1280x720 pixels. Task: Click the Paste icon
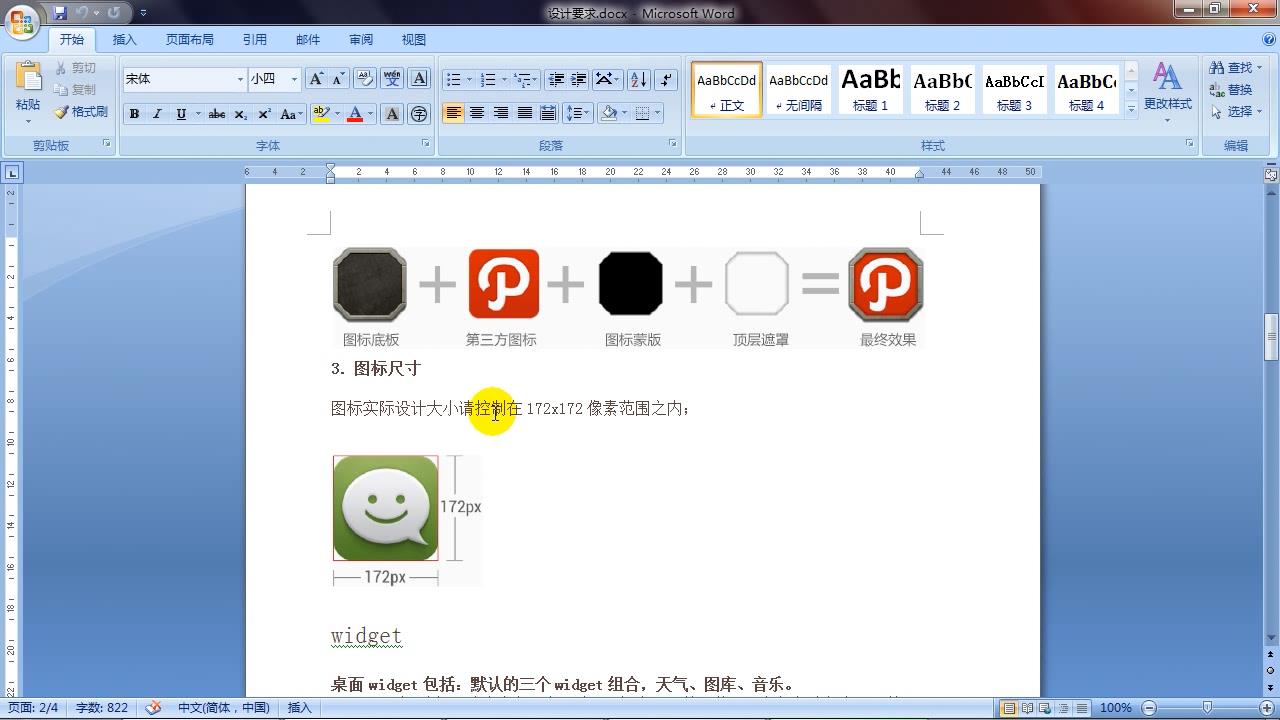(28, 78)
